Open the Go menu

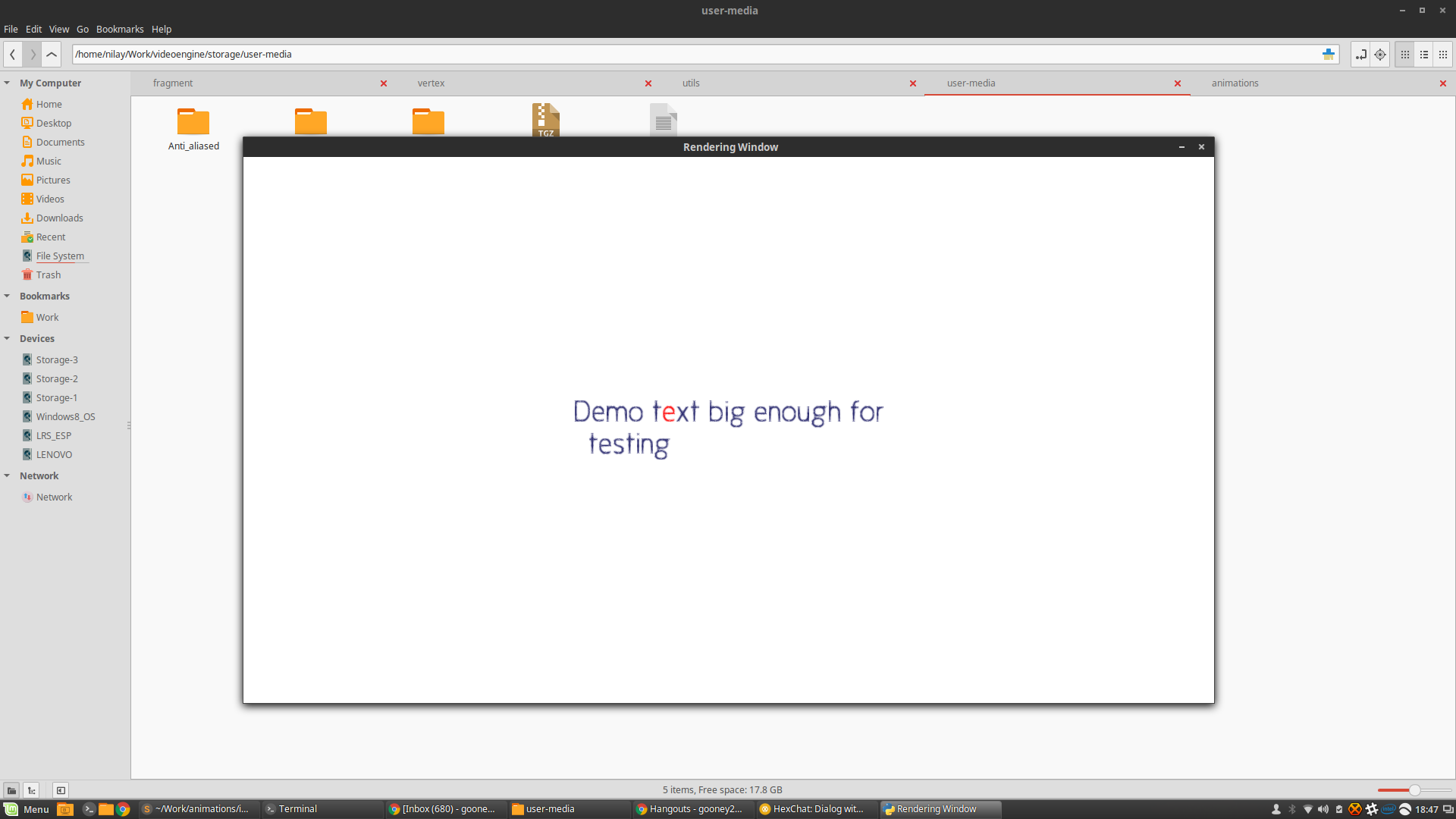coord(83,29)
